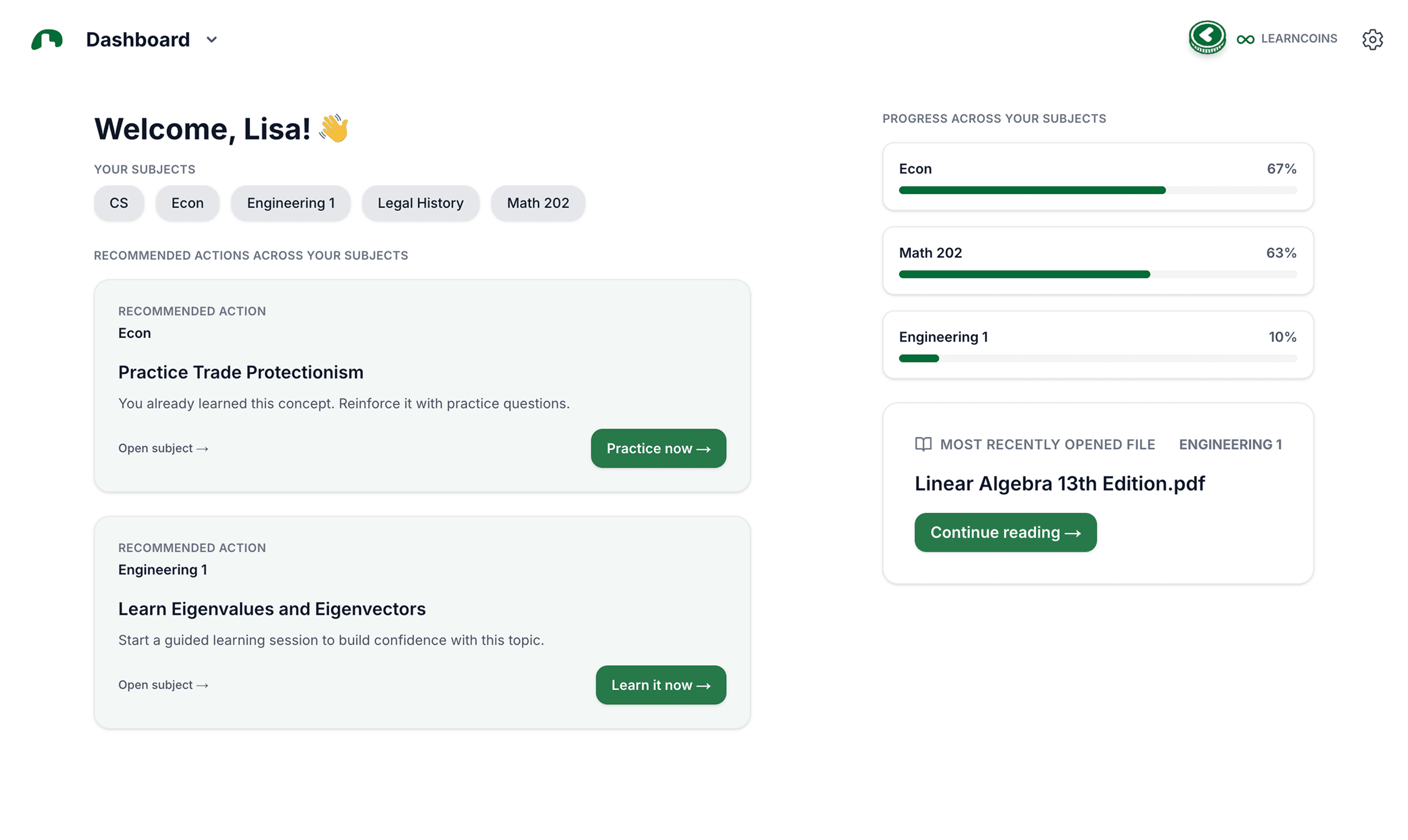The width and height of the screenshot is (1408, 840).
Task: Click the green app logo icon
Action: point(47,40)
